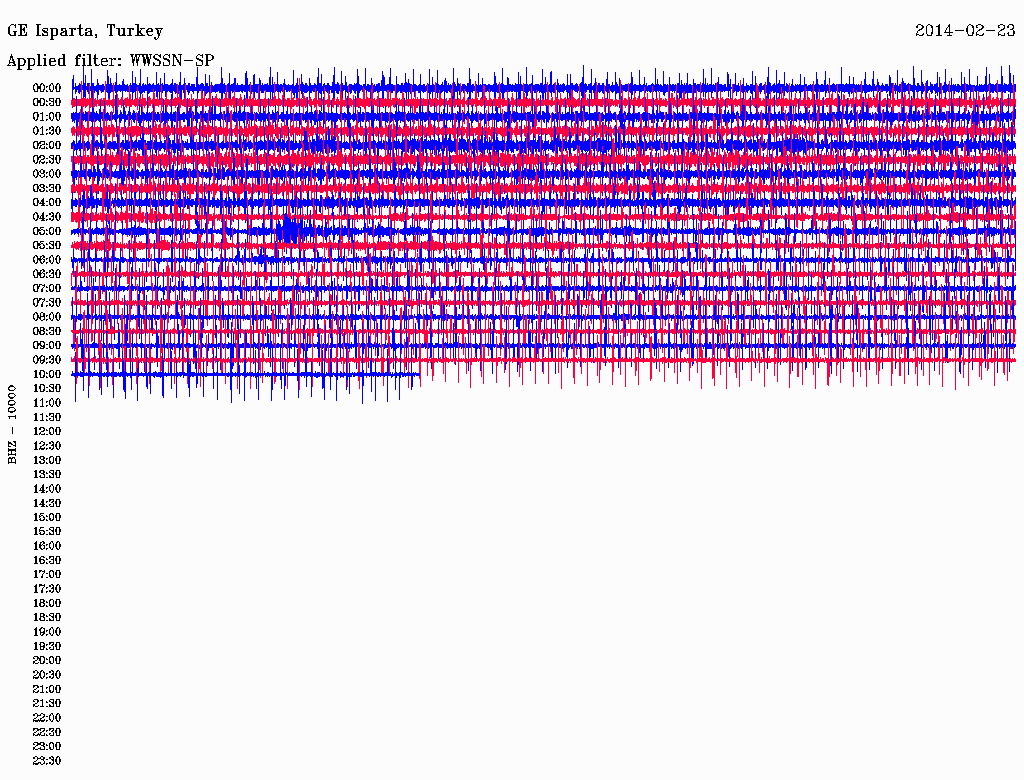Select the 14:30 time label
This screenshot has width=1024, height=780.
click(47, 504)
